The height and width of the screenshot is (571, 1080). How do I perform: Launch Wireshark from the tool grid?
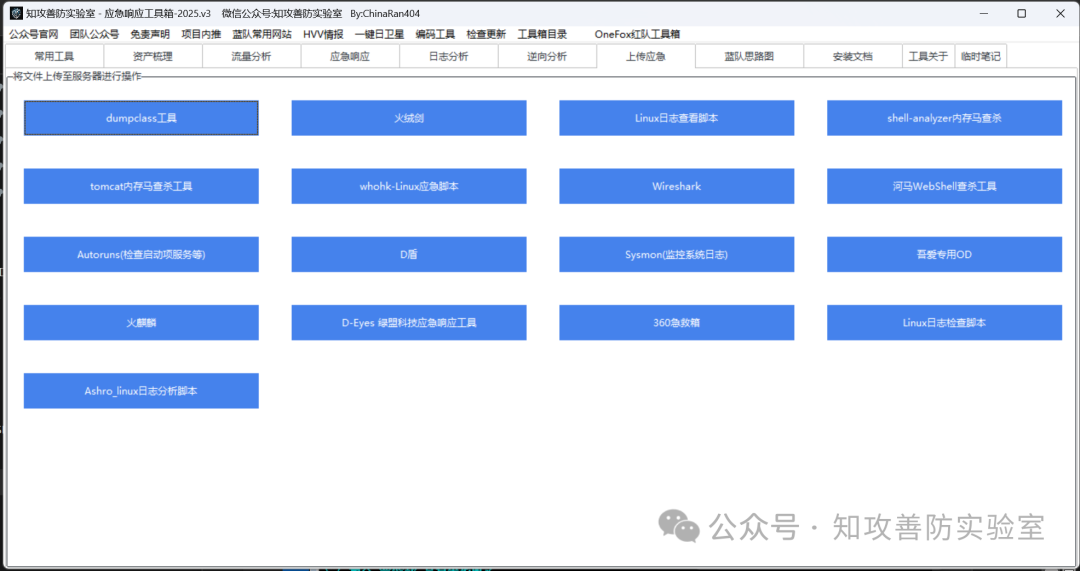676,186
